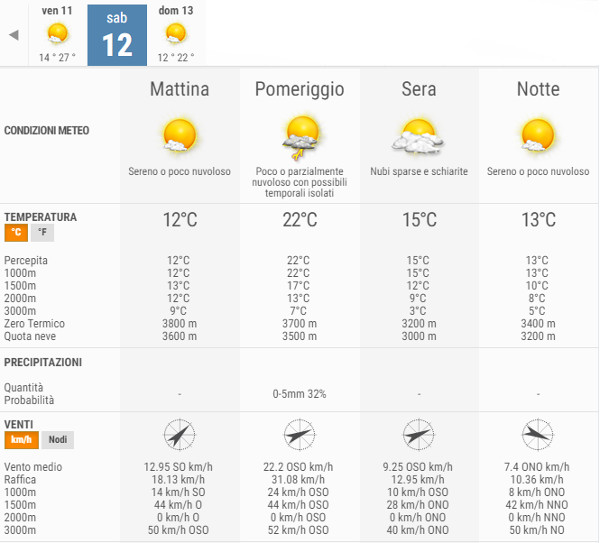Switch temperature to °F

tap(42, 232)
